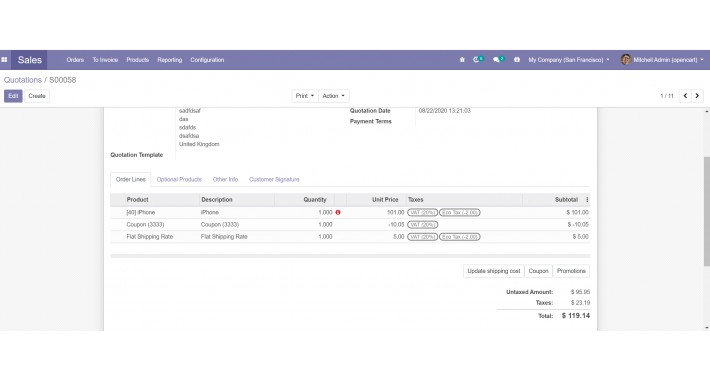Expand My Company (San Francisco) selector
Image resolution: width=710 pixels, height=380 pixels.
[569, 60]
